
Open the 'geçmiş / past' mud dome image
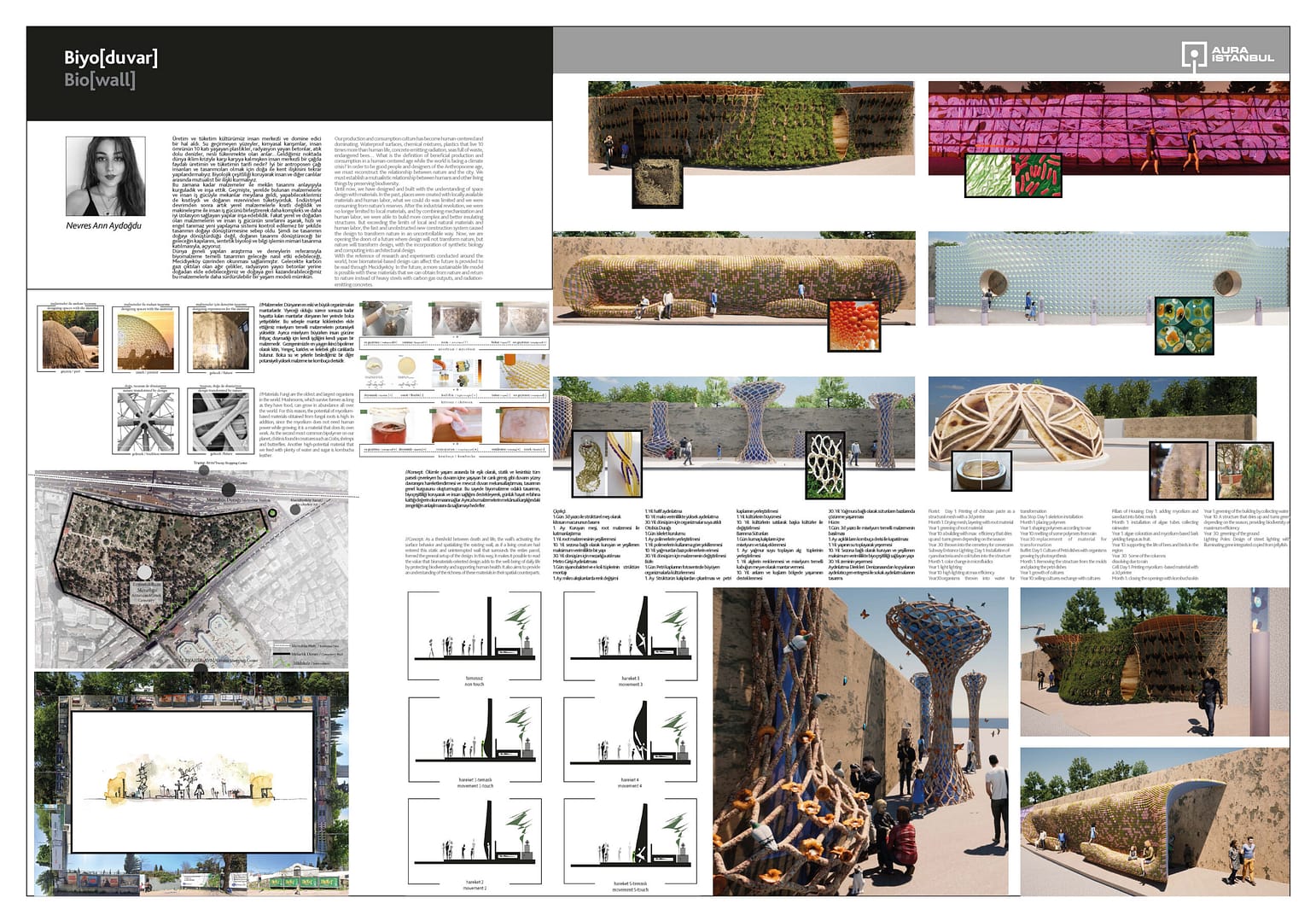coord(71,338)
